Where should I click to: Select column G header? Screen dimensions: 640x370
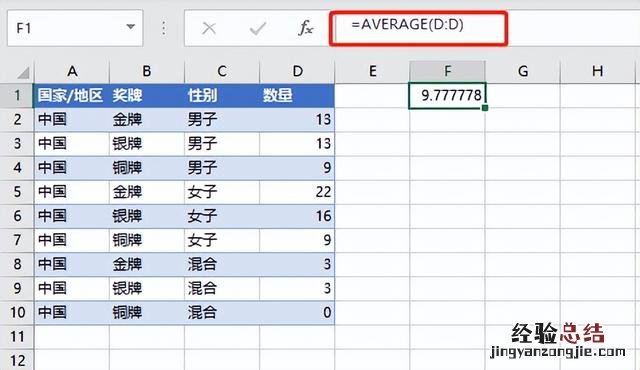coord(523,72)
